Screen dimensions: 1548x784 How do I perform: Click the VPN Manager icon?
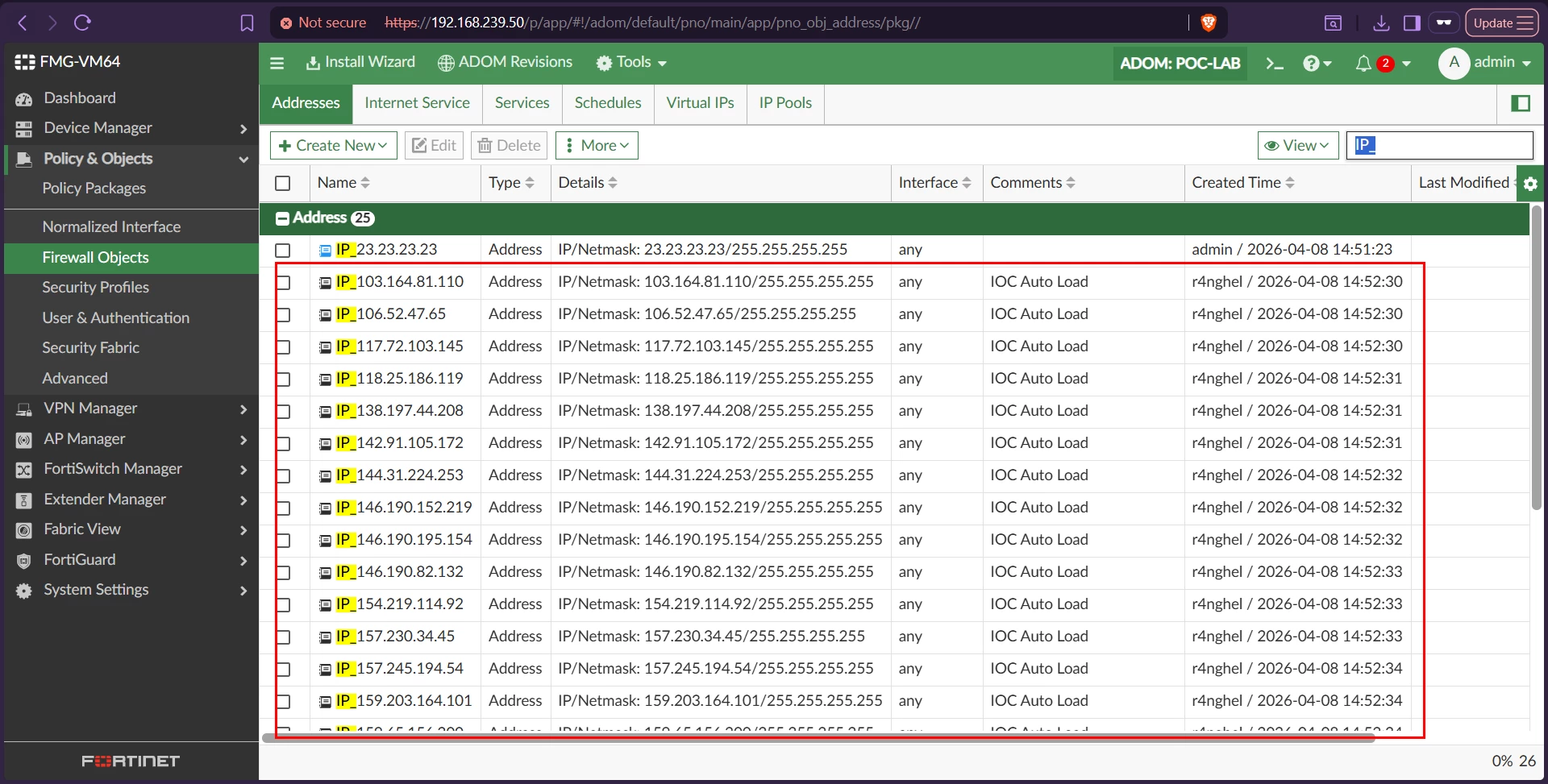click(24, 409)
